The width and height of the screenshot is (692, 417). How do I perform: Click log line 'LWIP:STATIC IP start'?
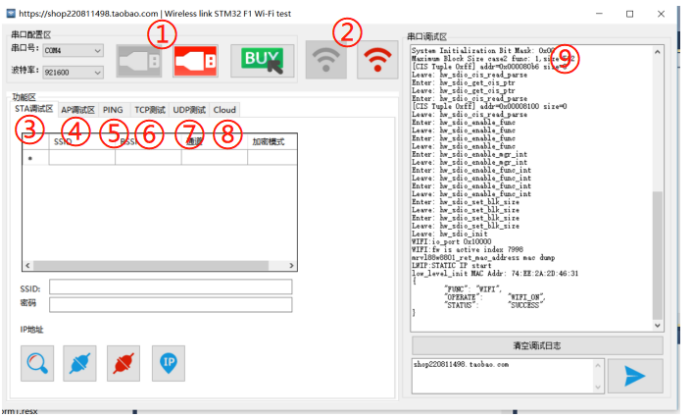click(x=451, y=265)
